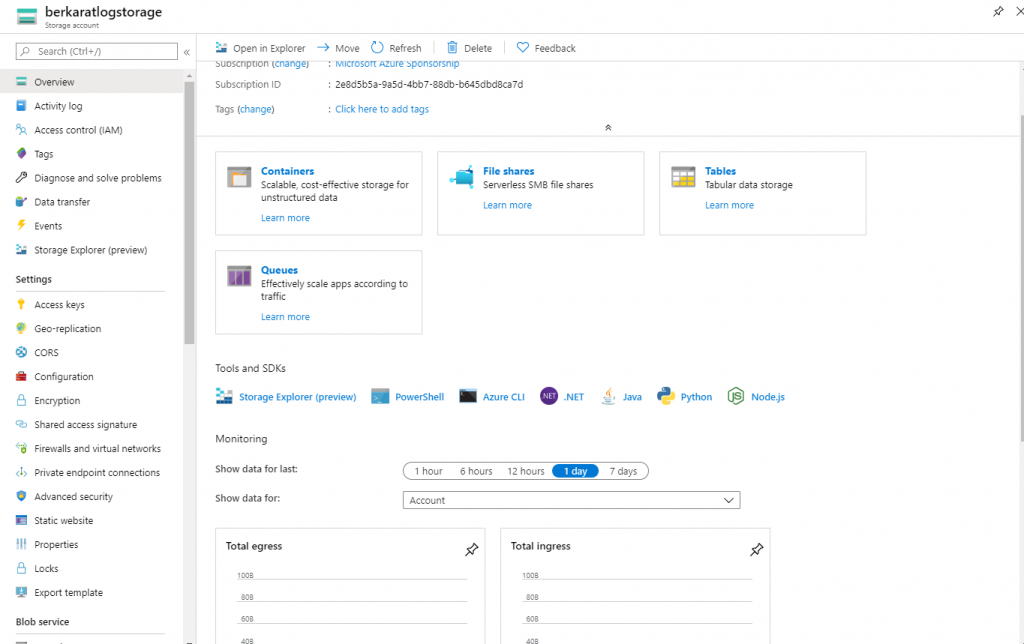Open the .NET SDK link
This screenshot has height=644, width=1024.
pyautogui.click(x=573, y=396)
